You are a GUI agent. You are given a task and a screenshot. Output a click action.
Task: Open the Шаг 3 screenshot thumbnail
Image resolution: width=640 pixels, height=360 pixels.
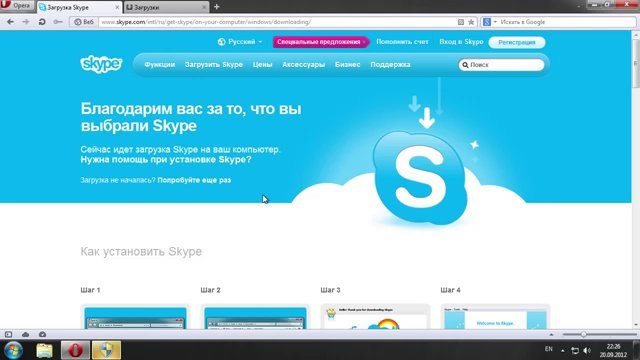pyautogui.click(x=375, y=317)
